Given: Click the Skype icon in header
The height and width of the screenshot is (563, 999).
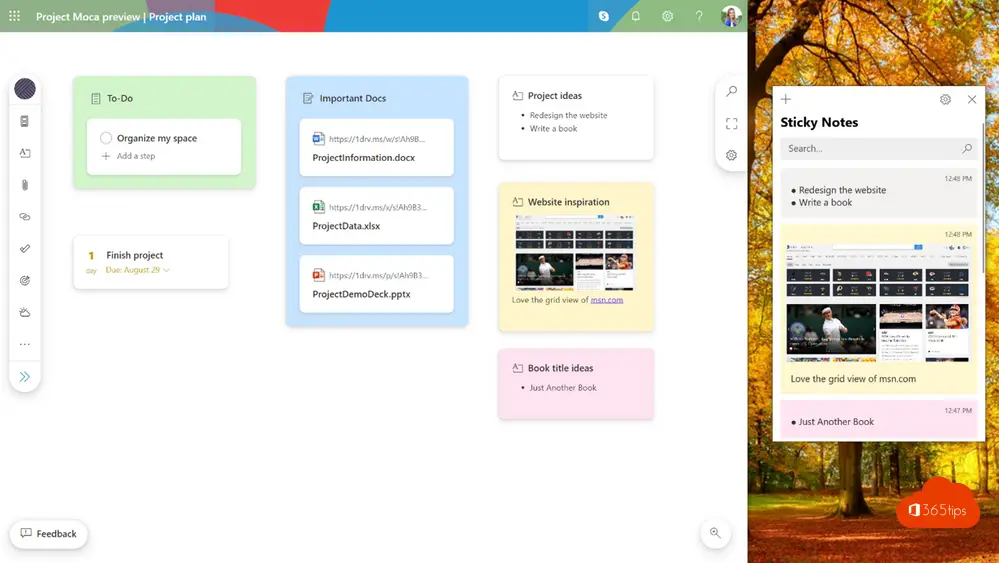Looking at the screenshot, I should click(x=603, y=17).
